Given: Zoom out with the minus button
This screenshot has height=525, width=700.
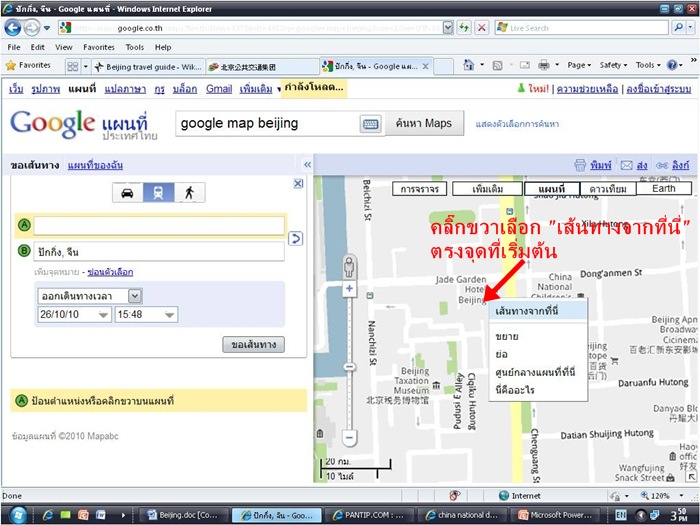Looking at the screenshot, I should click(x=349, y=438).
